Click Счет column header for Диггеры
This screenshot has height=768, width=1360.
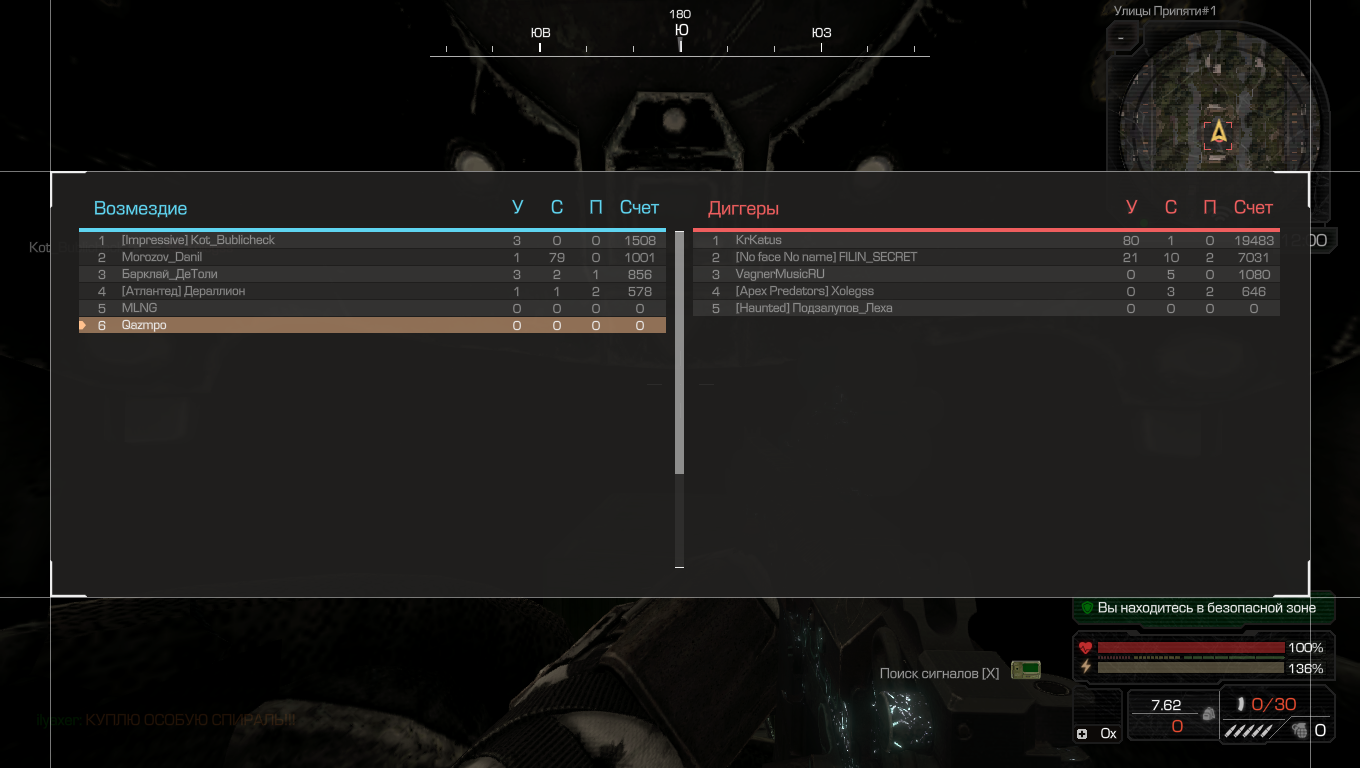pyautogui.click(x=1253, y=207)
